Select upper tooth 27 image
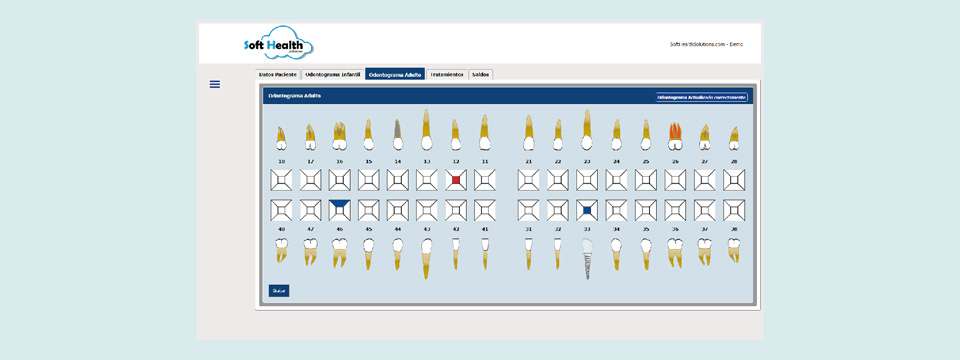 click(x=705, y=138)
